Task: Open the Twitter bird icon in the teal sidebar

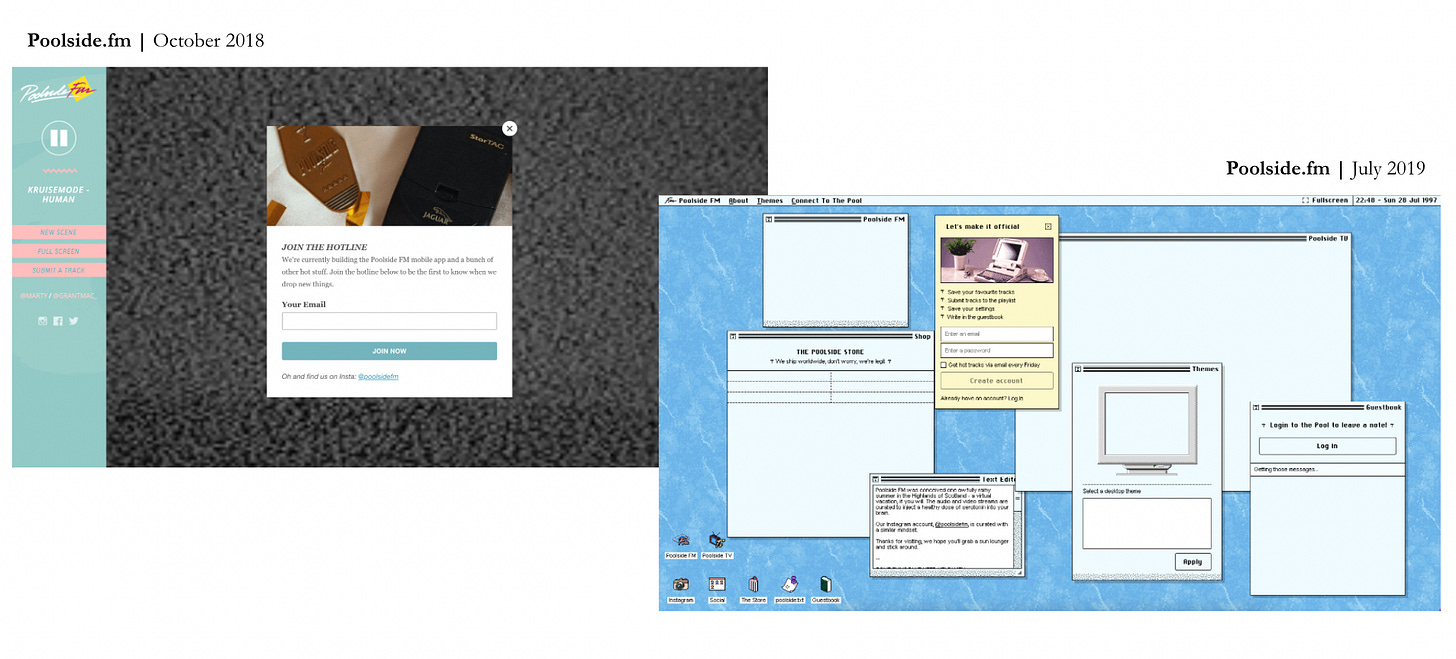Action: (x=73, y=321)
